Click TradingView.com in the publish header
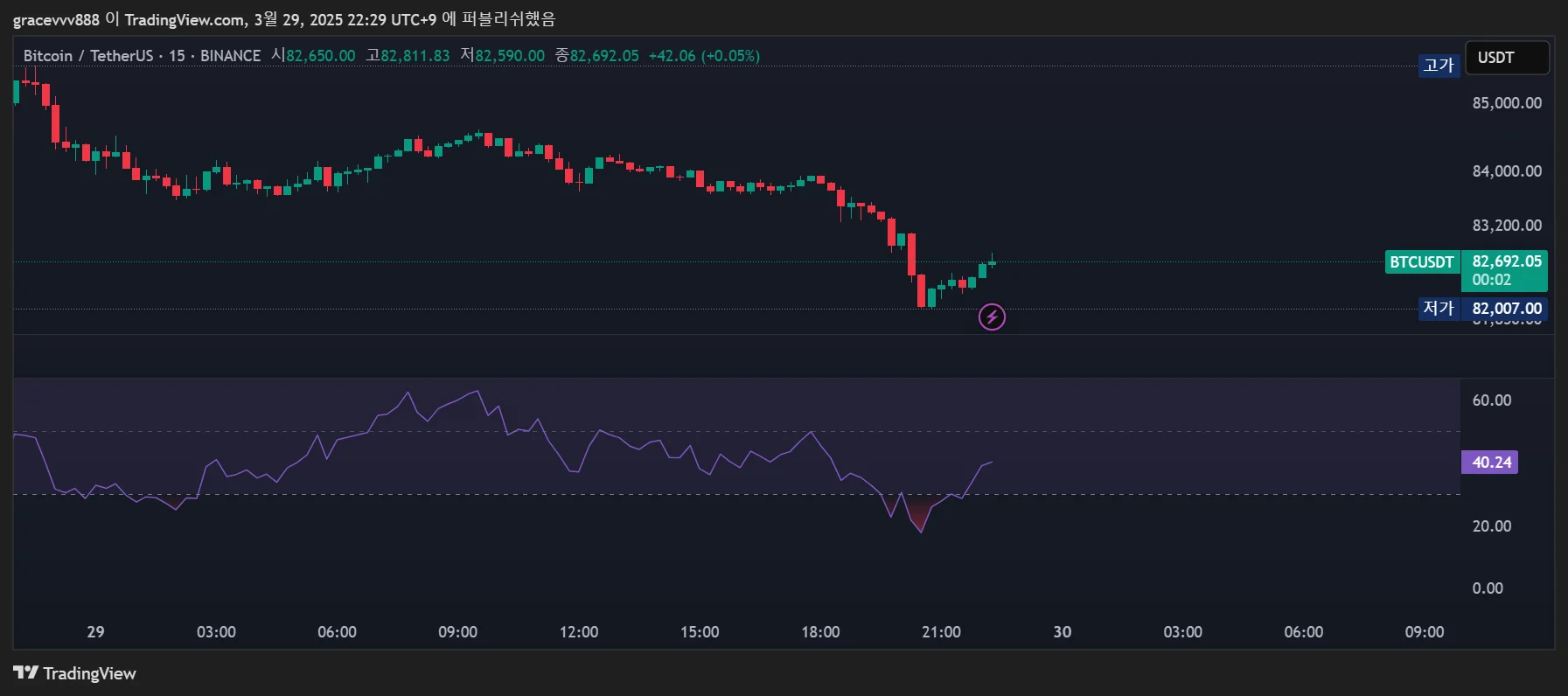This screenshot has height=696, width=1568. (185, 19)
